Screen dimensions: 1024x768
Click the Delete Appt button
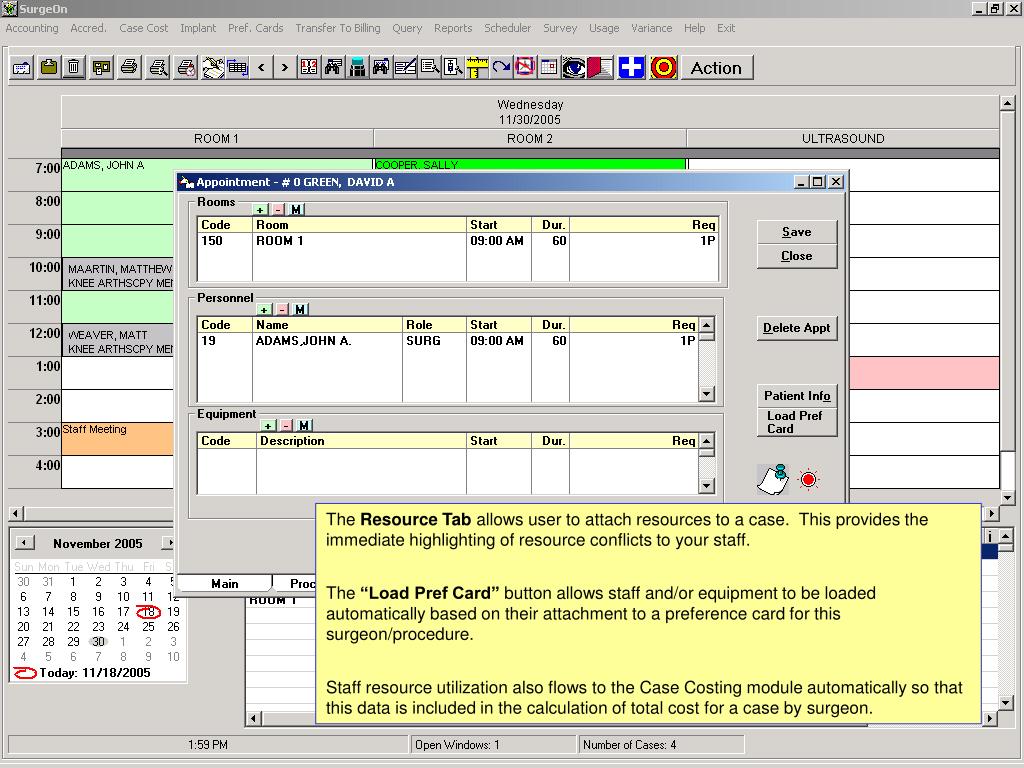click(797, 328)
